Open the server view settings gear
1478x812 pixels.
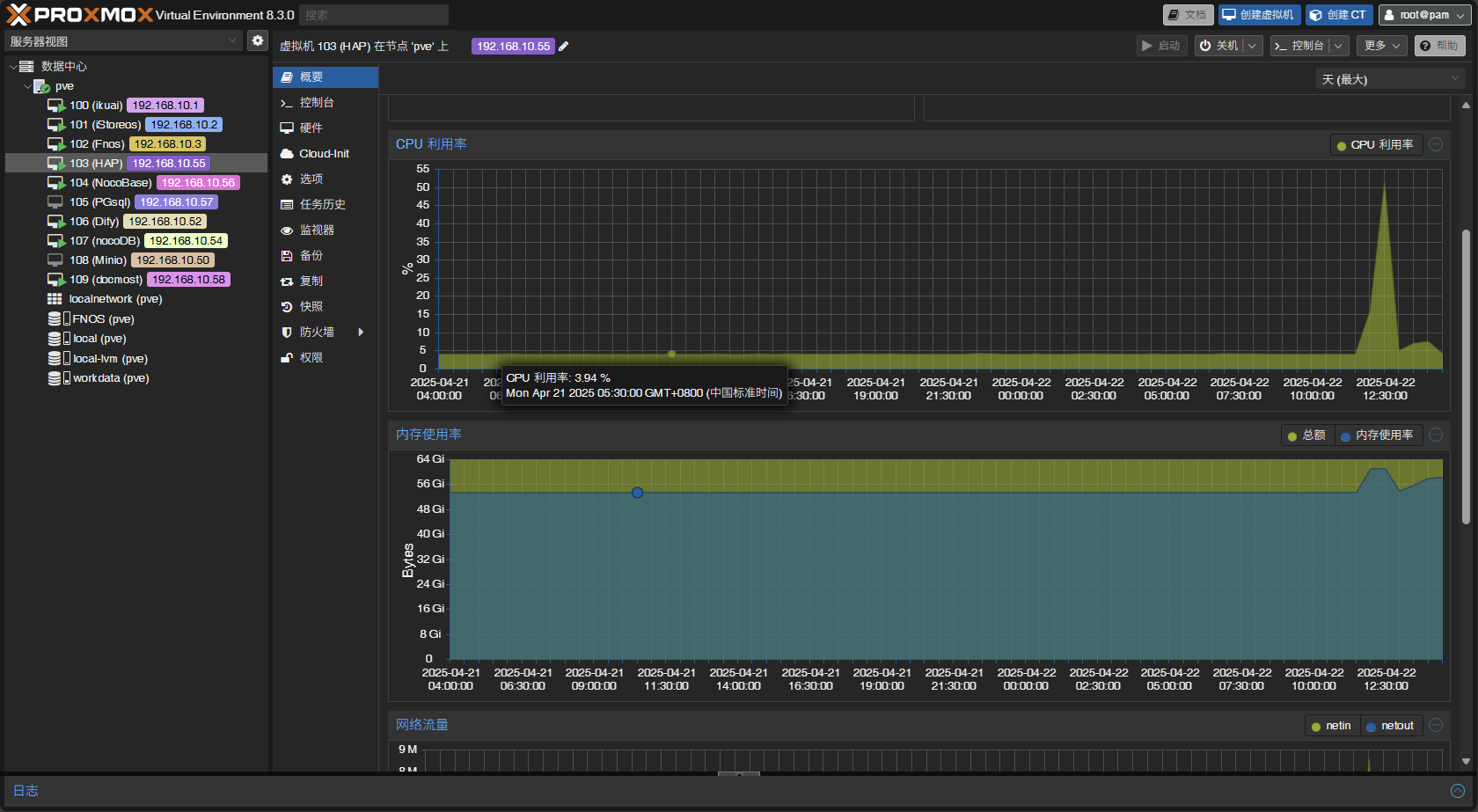point(258,40)
